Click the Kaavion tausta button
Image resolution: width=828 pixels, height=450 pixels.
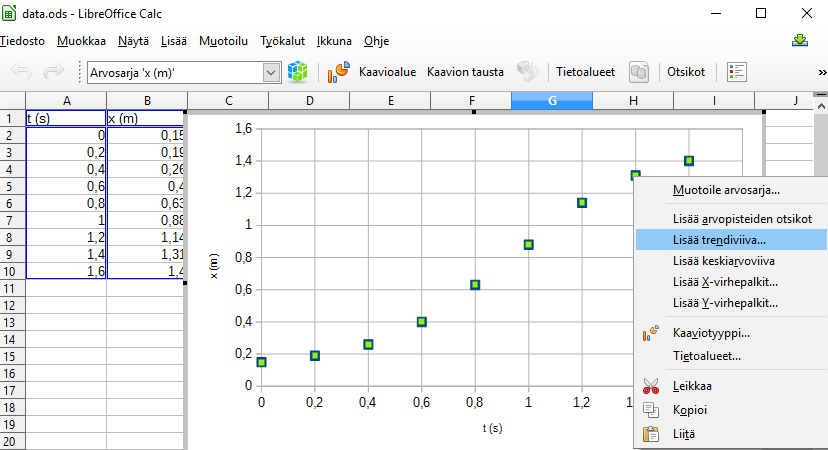(x=465, y=72)
